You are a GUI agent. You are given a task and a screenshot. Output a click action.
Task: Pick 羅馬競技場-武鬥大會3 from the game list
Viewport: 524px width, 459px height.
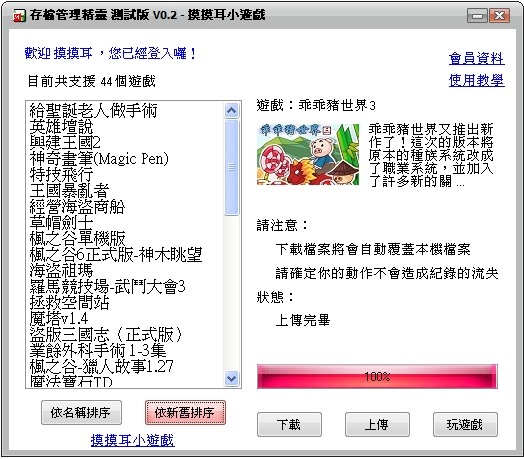[125, 286]
